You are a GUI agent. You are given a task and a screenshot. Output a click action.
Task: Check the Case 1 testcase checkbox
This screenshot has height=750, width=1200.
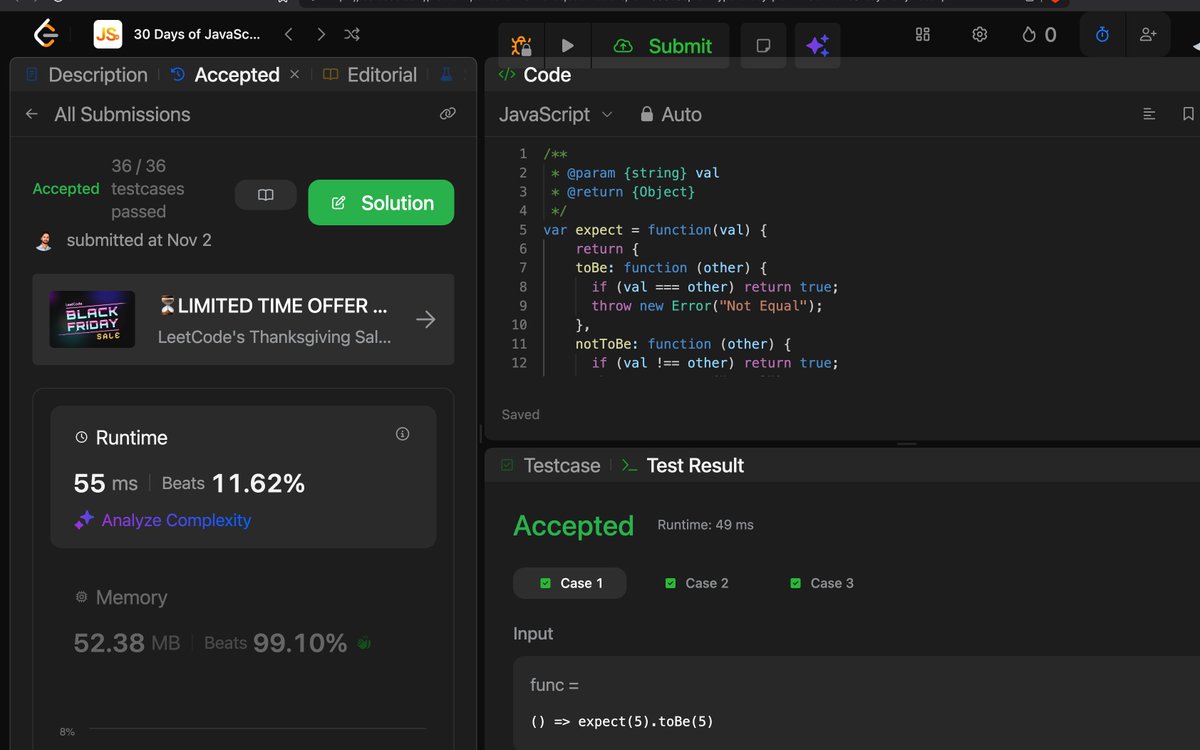[548, 583]
